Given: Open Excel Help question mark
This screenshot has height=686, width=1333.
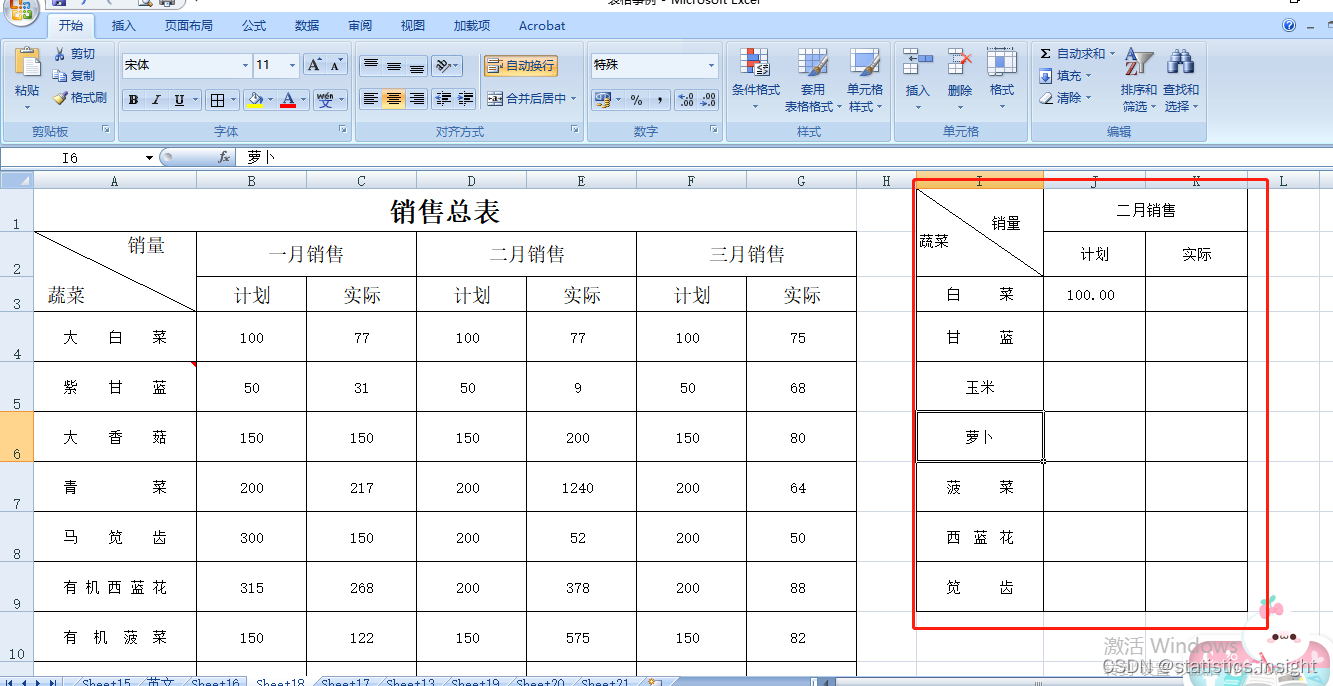Looking at the screenshot, I should (1290, 26).
